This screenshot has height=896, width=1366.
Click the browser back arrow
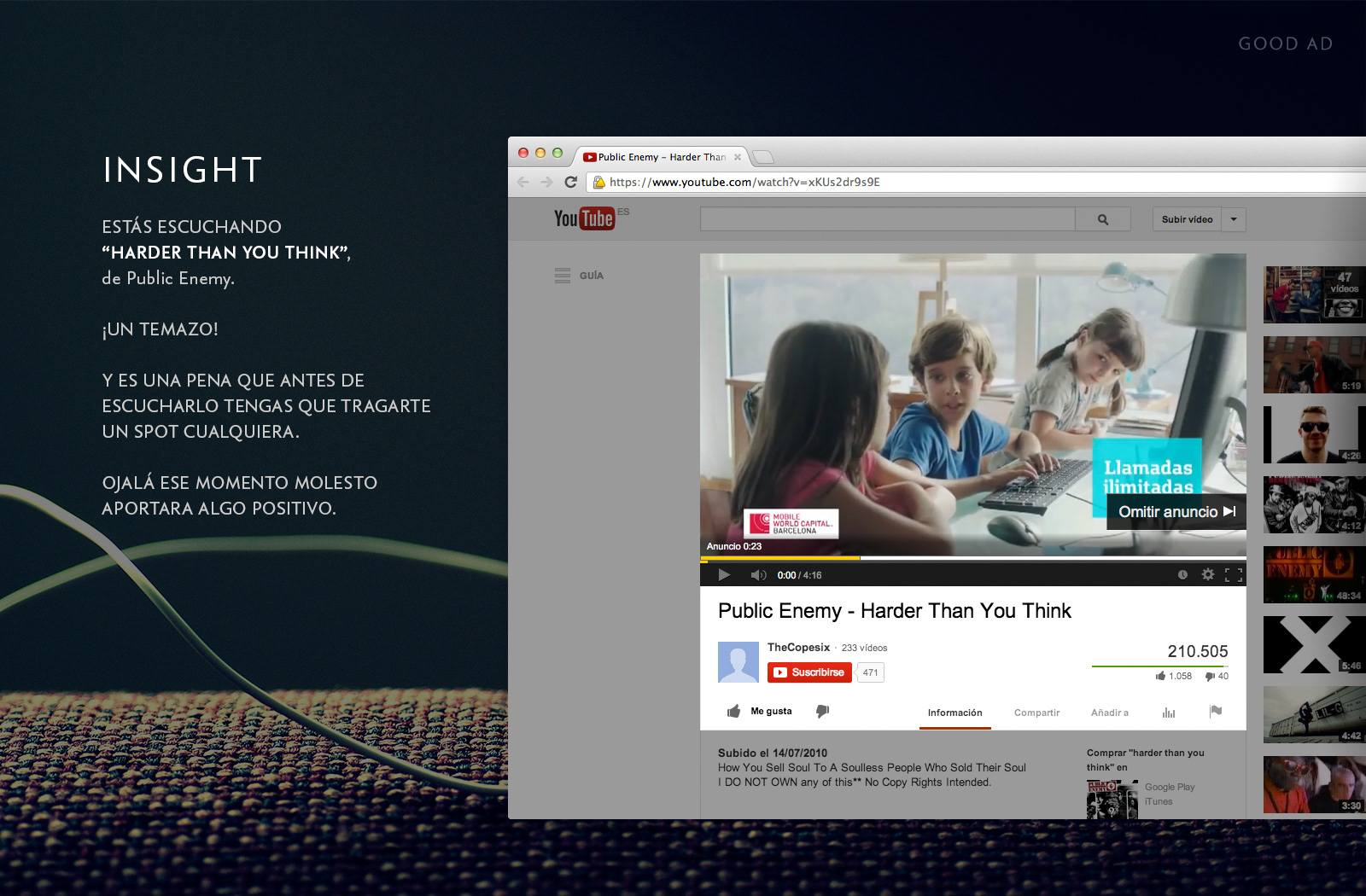click(x=523, y=182)
